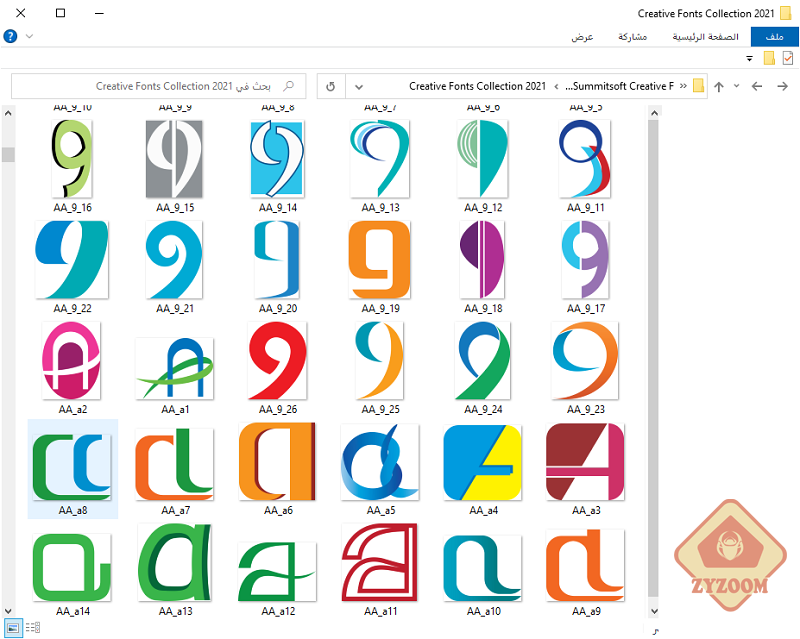Open the ملف (File) ribbon tab
This screenshot has width=800, height=639.
tap(774, 37)
